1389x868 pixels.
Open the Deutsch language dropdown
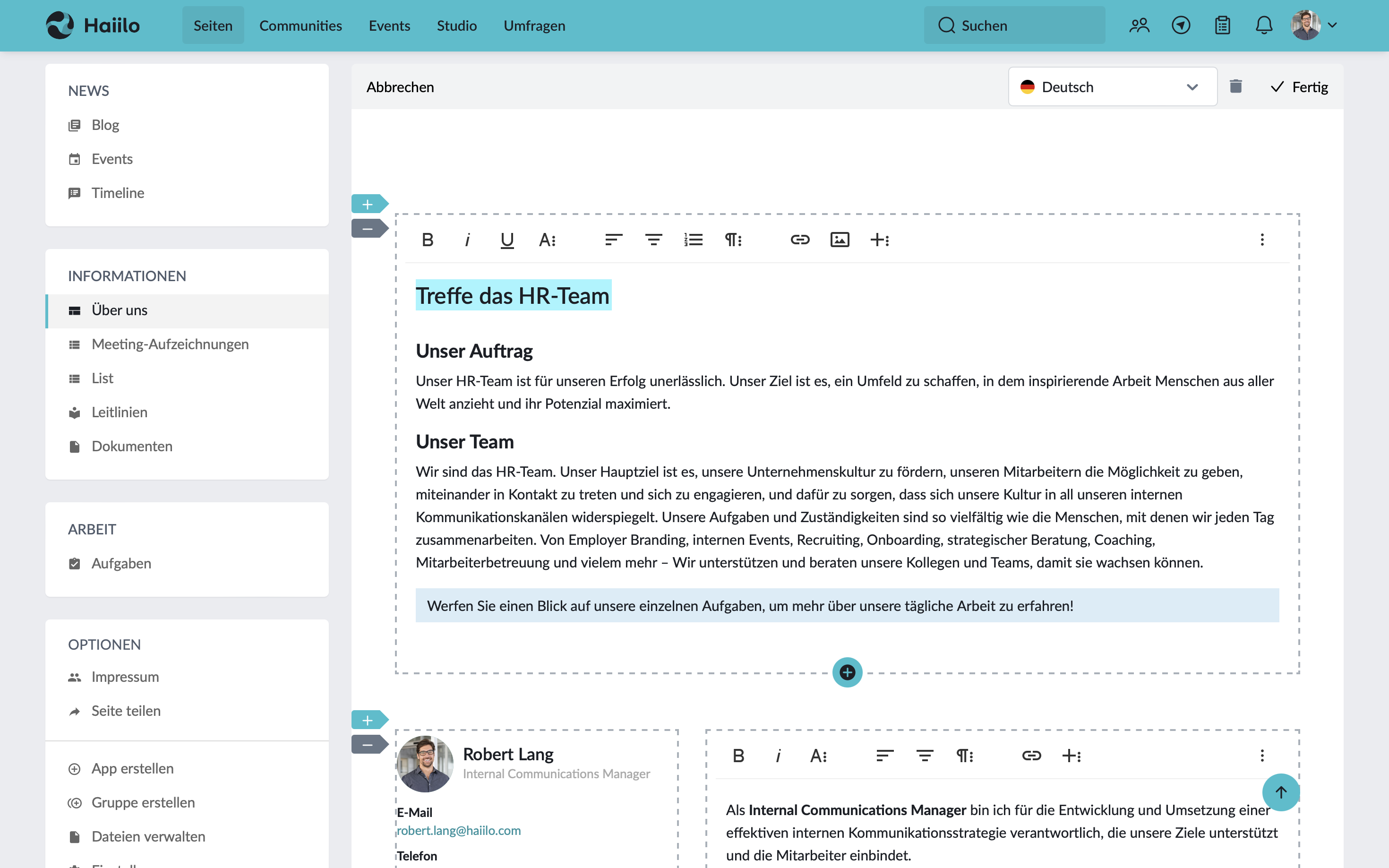coord(1112,86)
